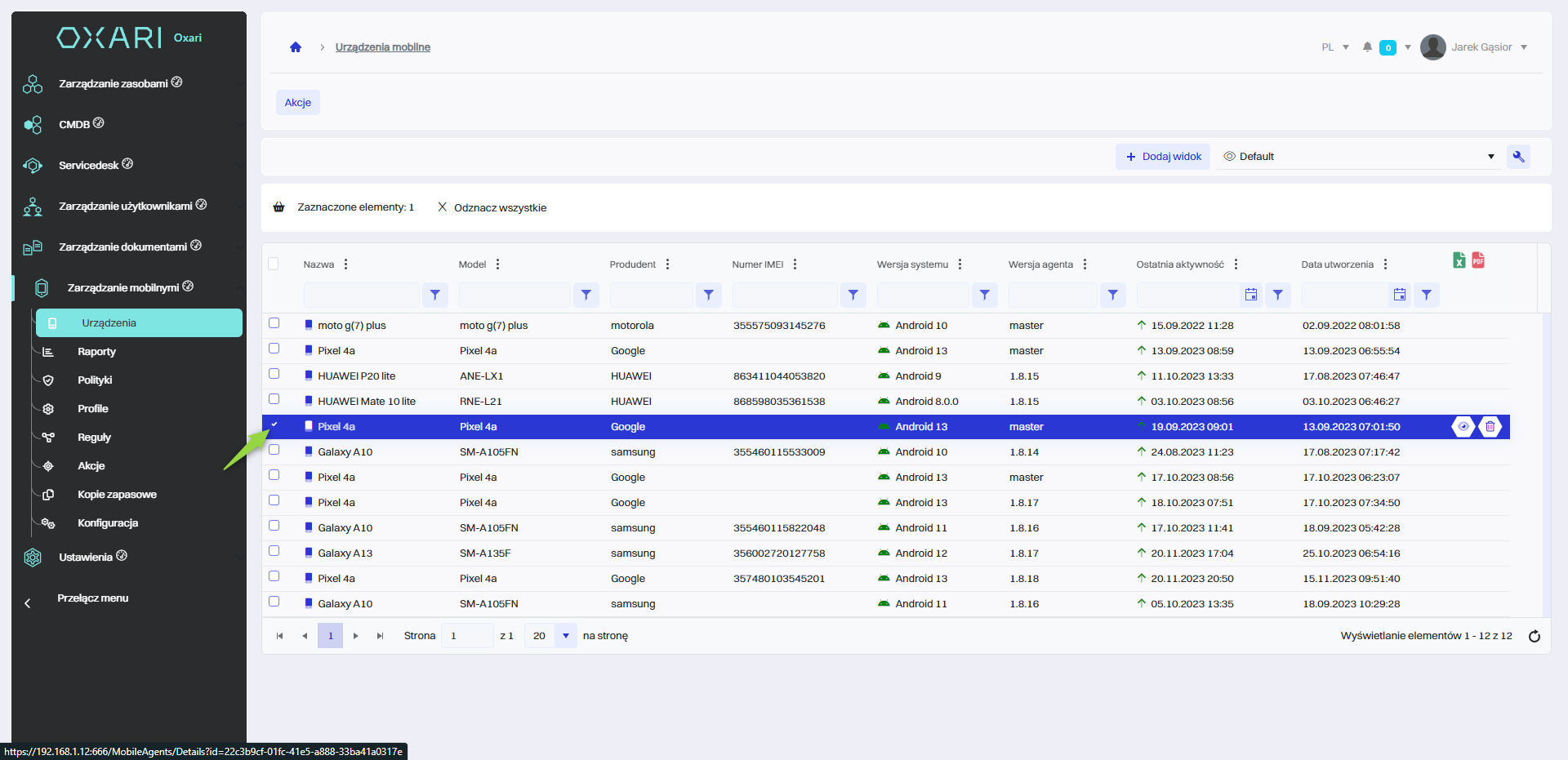
Task: Click the Model column filter input
Action: 514,295
